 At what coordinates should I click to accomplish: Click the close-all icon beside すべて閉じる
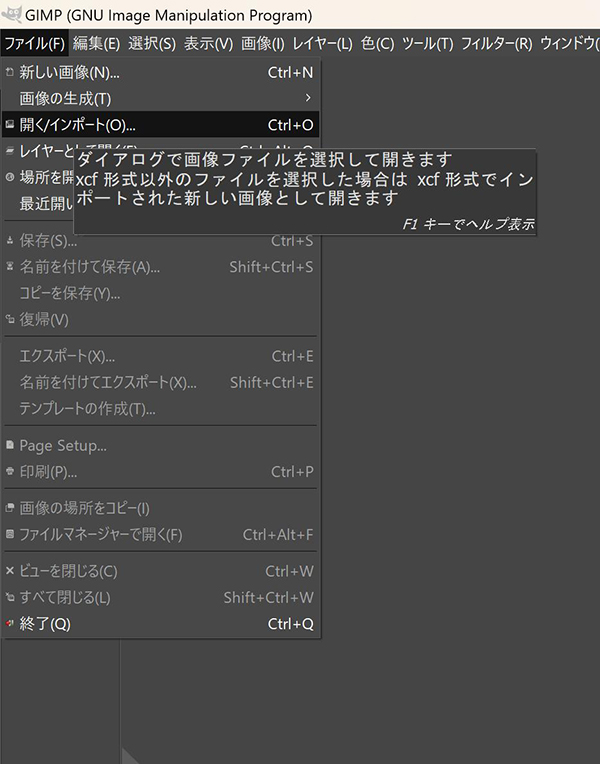click(x=10, y=597)
